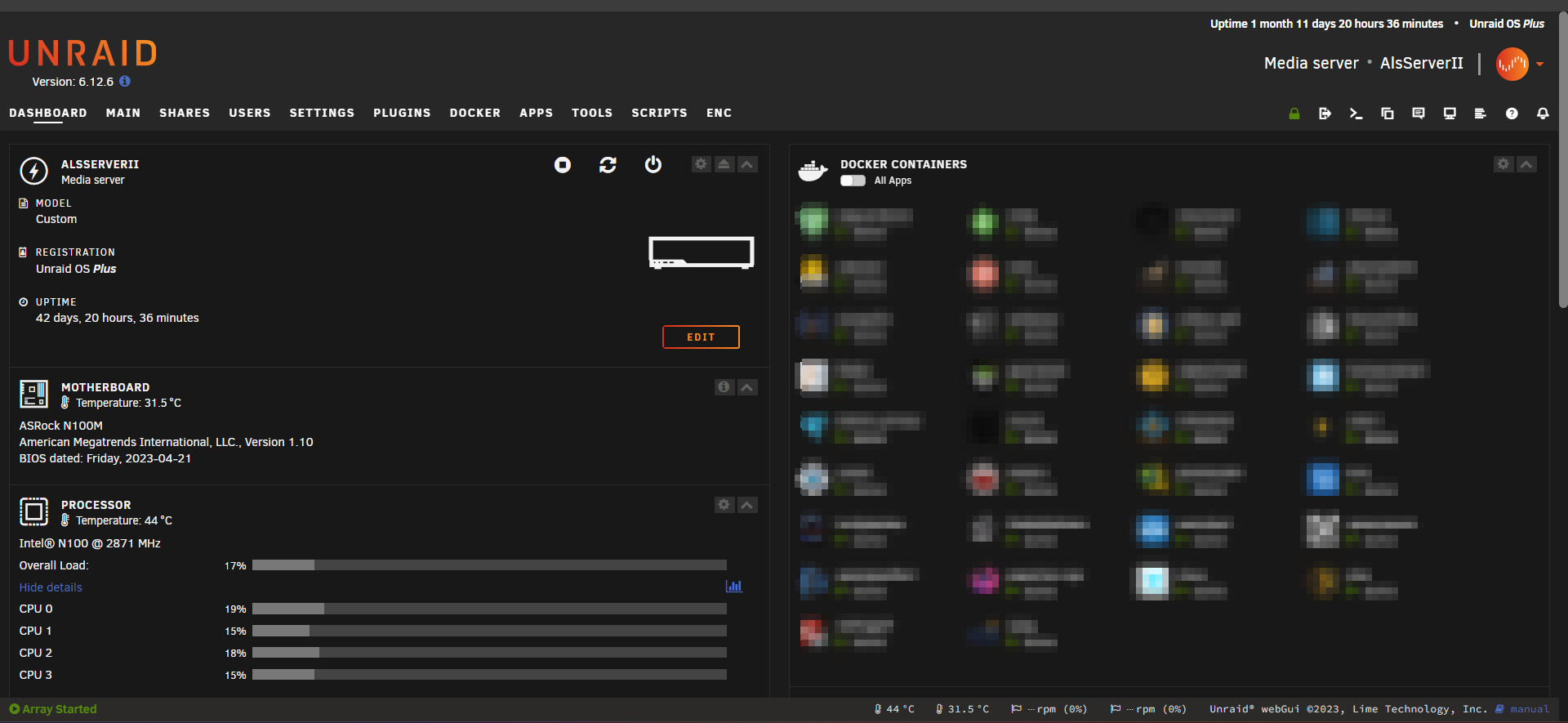This screenshot has height=723, width=1568.
Task: Click the green lock icon
Action: tap(1294, 114)
